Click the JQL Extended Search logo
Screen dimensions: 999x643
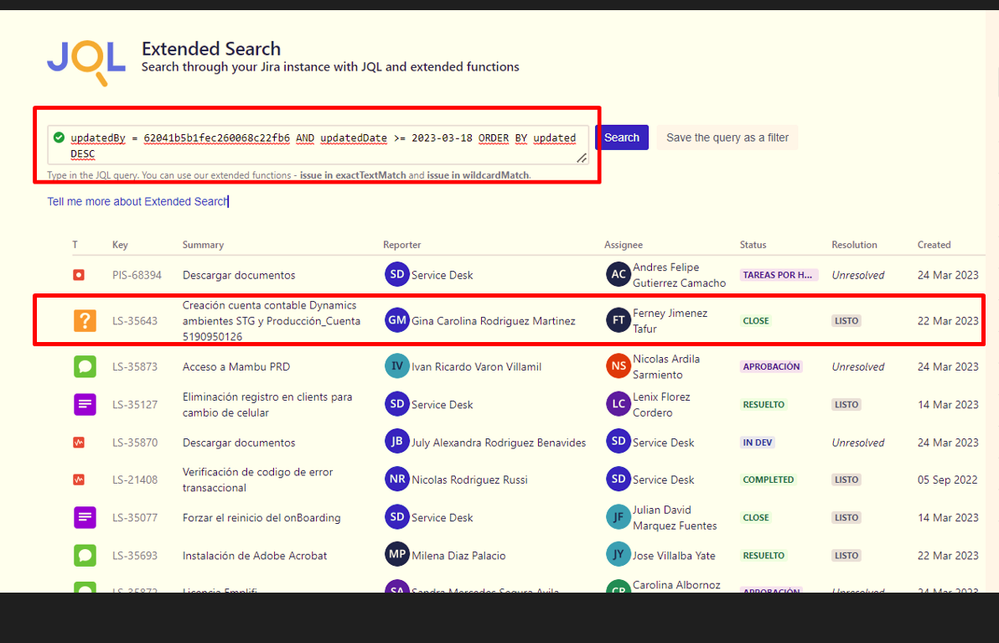86,62
